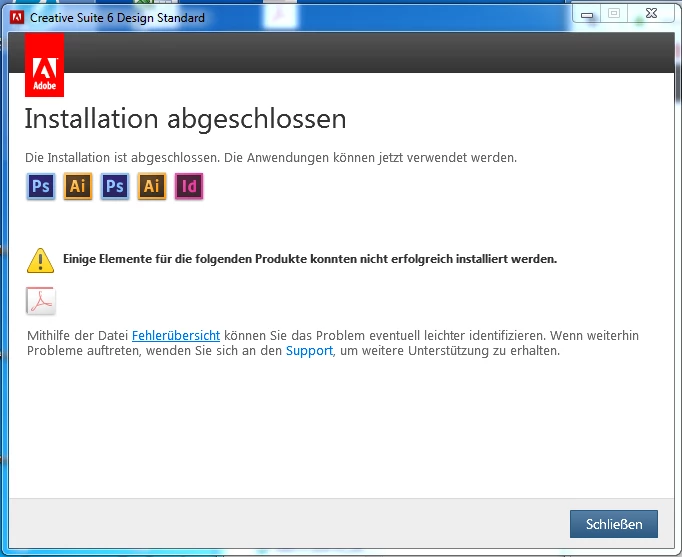Click the second Illustrator icon

pos(152,187)
